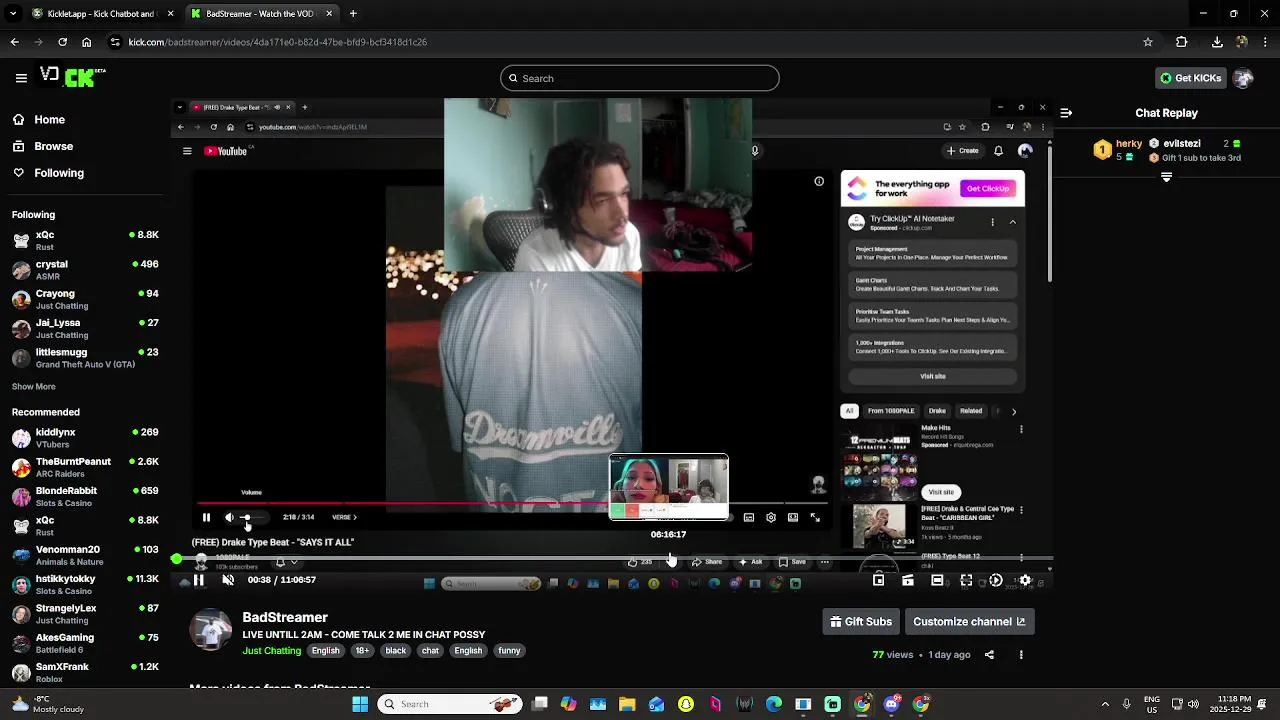This screenshot has height=720, width=1280.
Task: Toggle theater mode in VOD player
Action: pyautogui.click(x=937, y=580)
